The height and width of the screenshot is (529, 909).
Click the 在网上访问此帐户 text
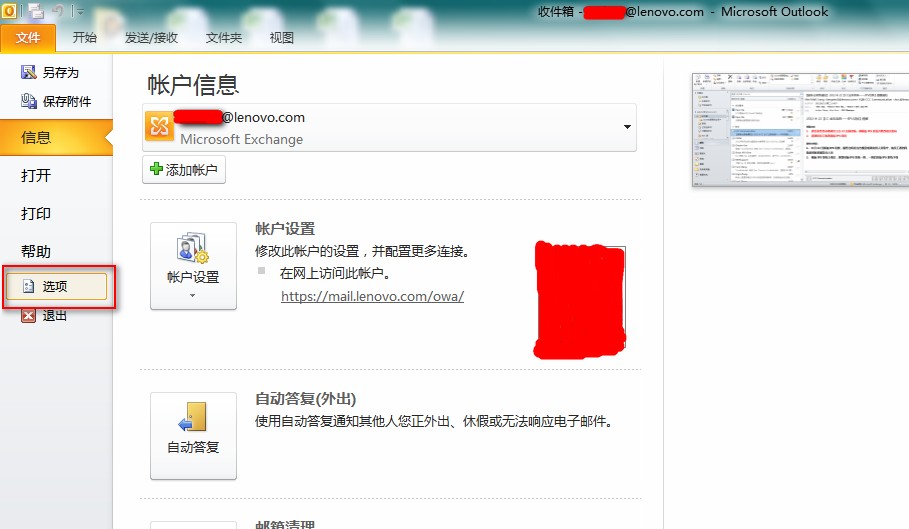(335, 273)
